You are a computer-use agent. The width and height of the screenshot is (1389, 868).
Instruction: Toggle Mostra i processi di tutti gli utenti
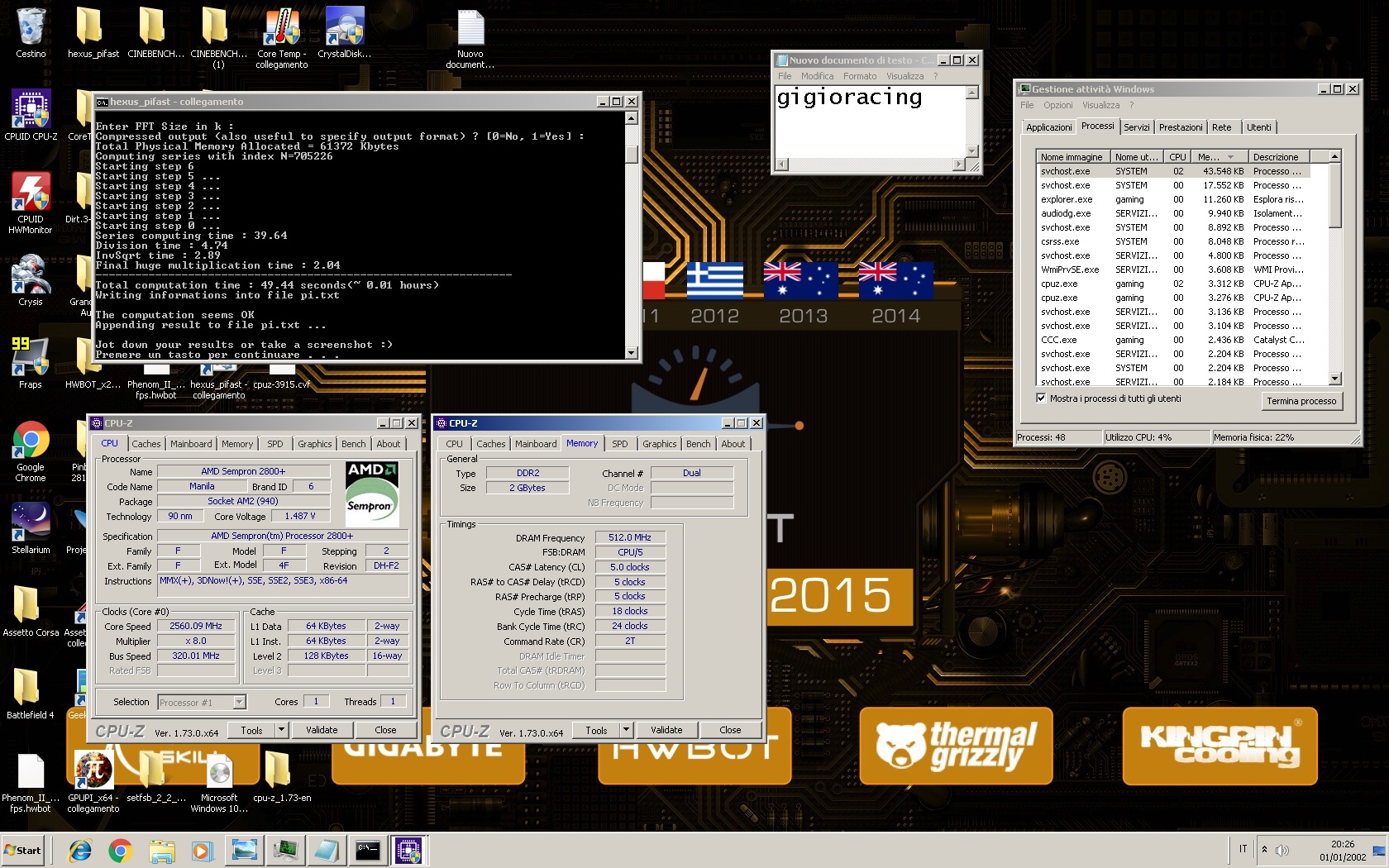1041,398
